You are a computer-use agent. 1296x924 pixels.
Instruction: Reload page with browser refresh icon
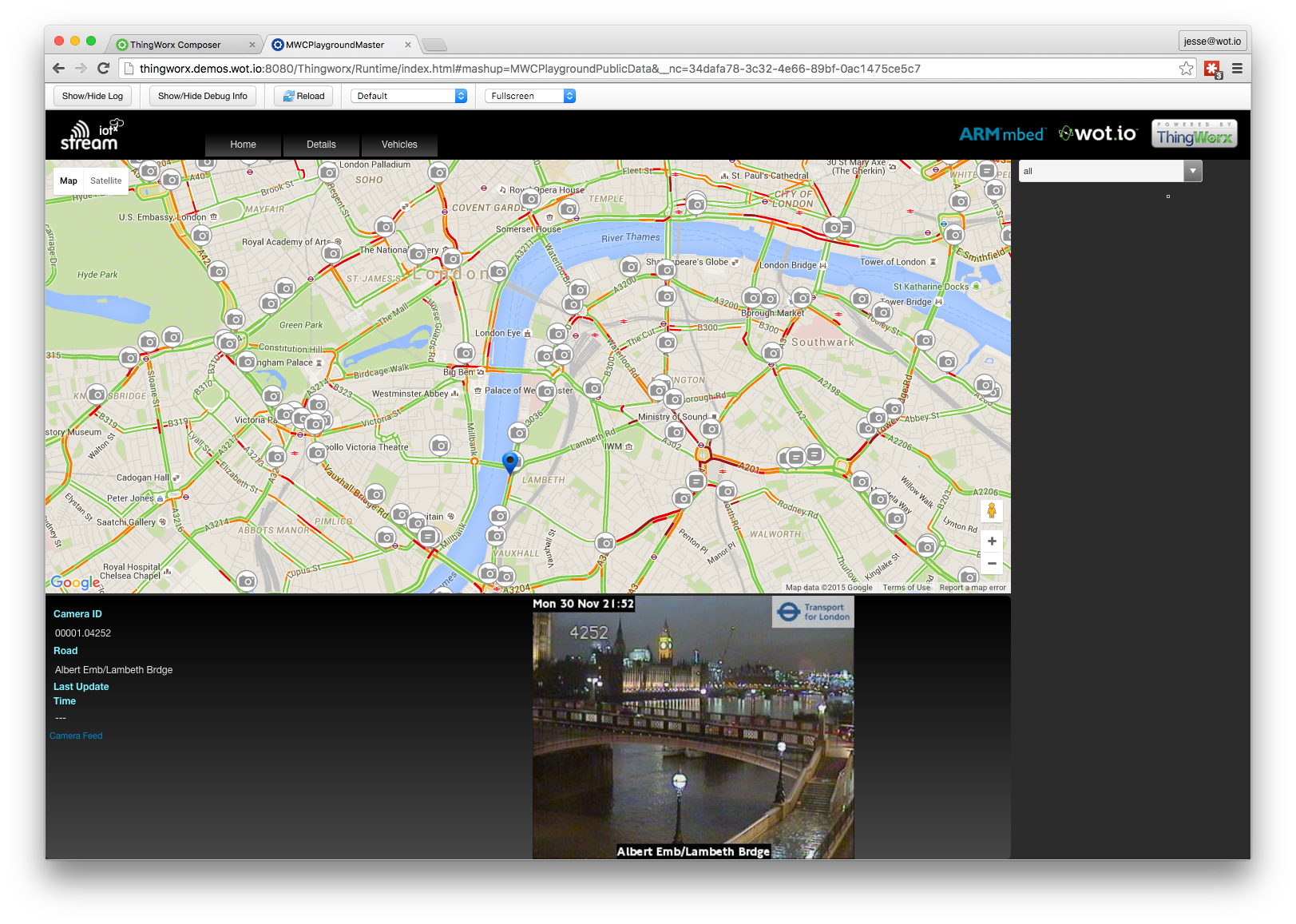[103, 69]
